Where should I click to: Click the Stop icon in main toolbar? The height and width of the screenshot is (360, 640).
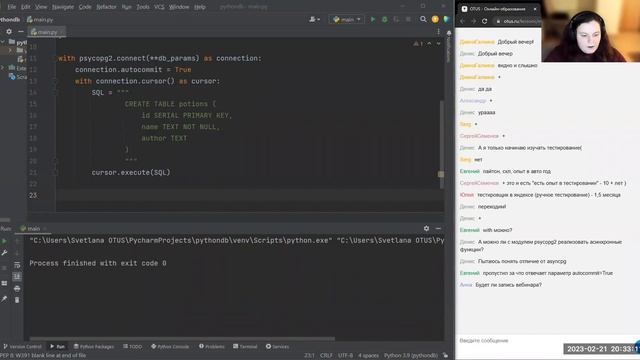pos(408,19)
